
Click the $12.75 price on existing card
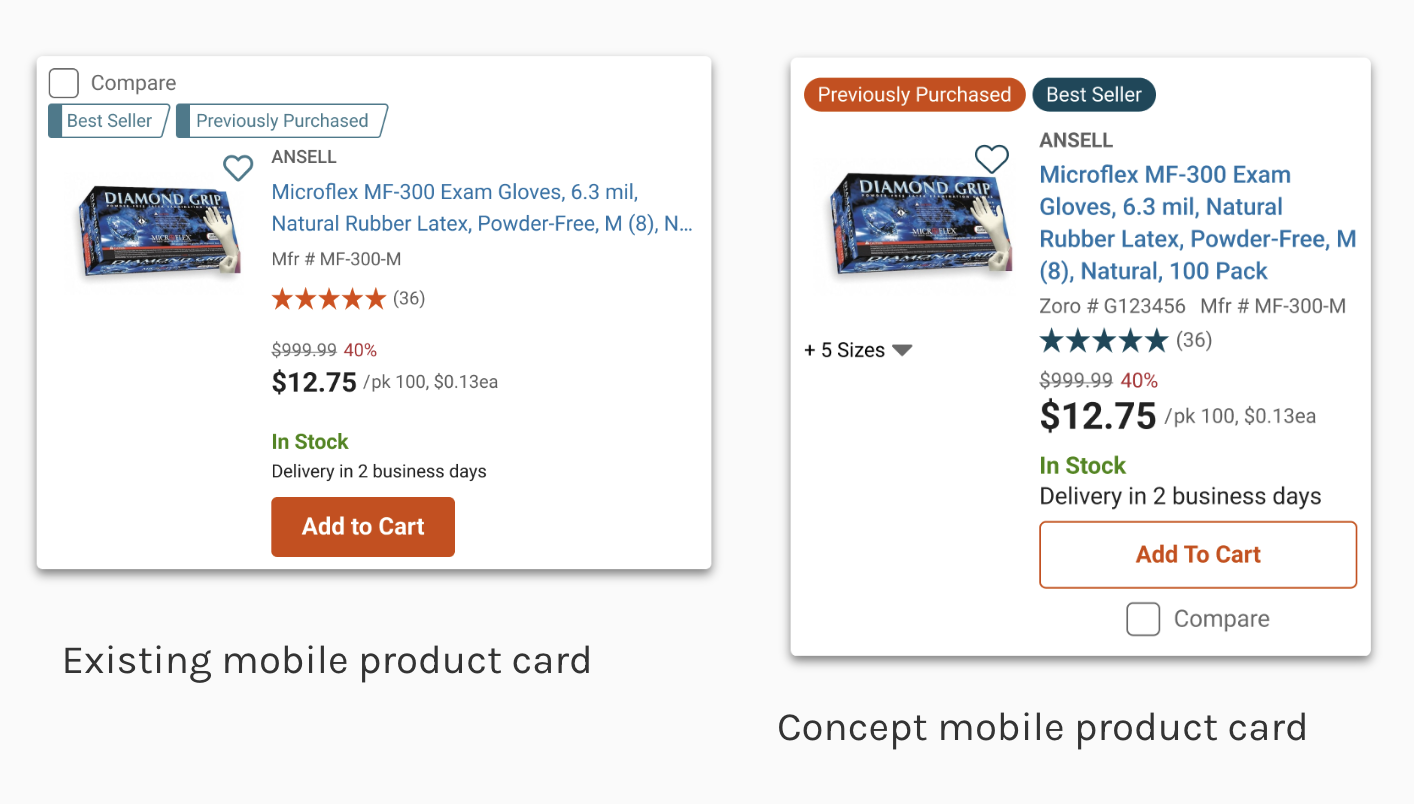pos(314,383)
